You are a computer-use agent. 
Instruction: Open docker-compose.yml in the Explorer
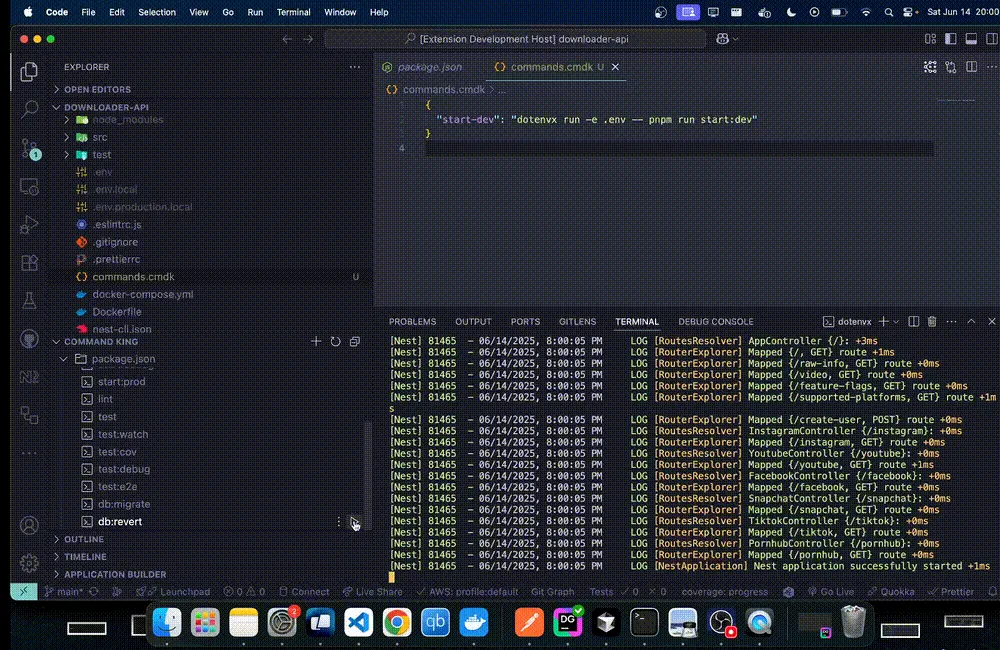(143, 294)
